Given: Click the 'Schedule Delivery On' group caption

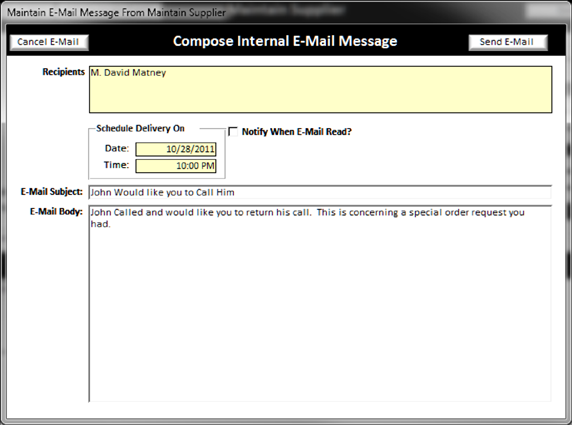Looking at the screenshot, I should (x=140, y=128).
